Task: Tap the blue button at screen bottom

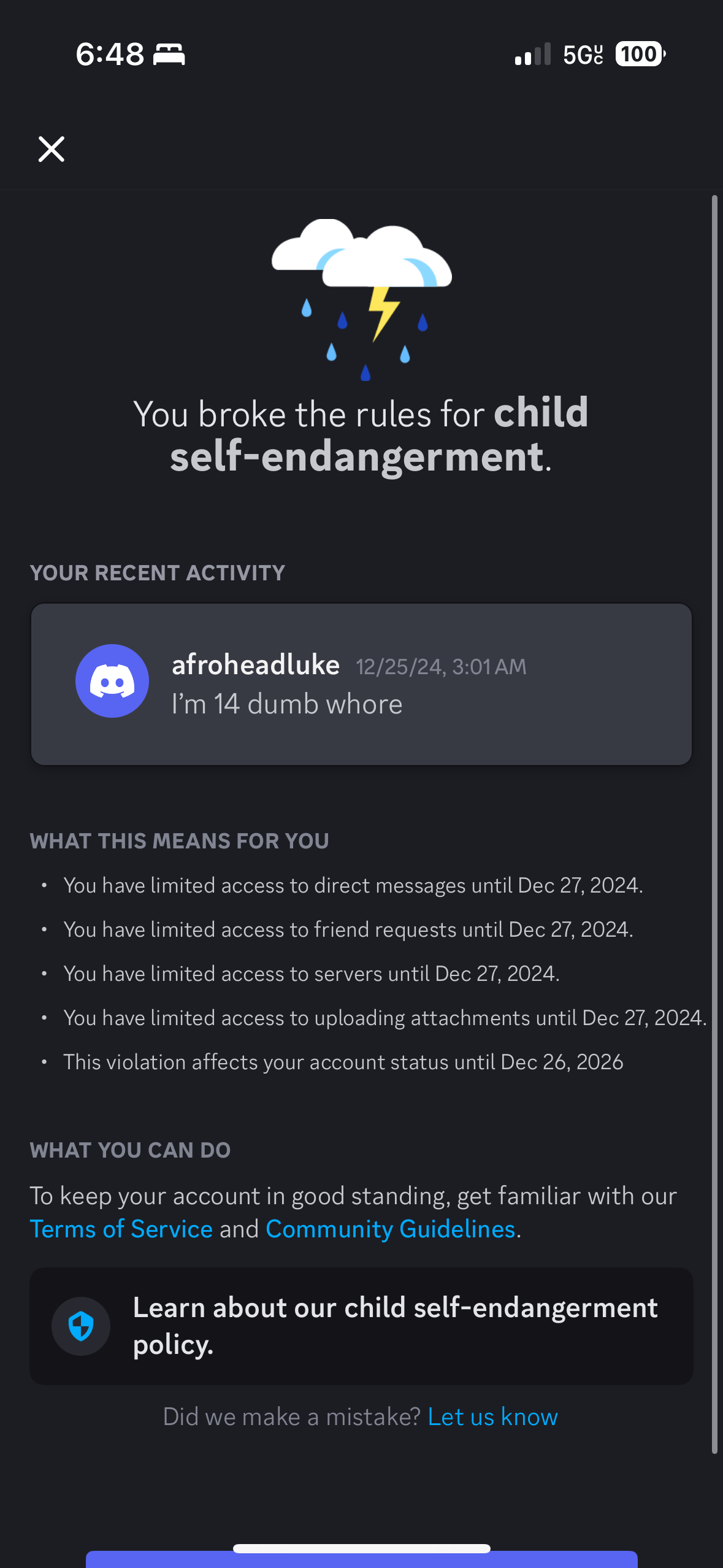Action: [362, 1559]
